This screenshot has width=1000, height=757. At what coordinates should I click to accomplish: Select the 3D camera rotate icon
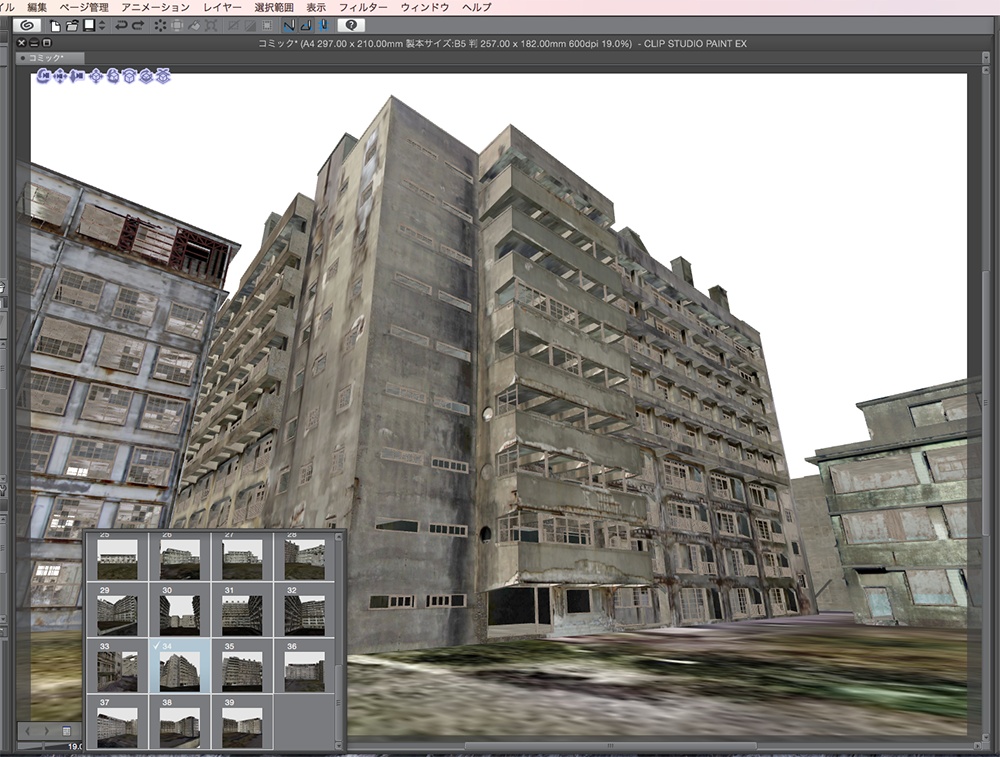tap(43, 77)
